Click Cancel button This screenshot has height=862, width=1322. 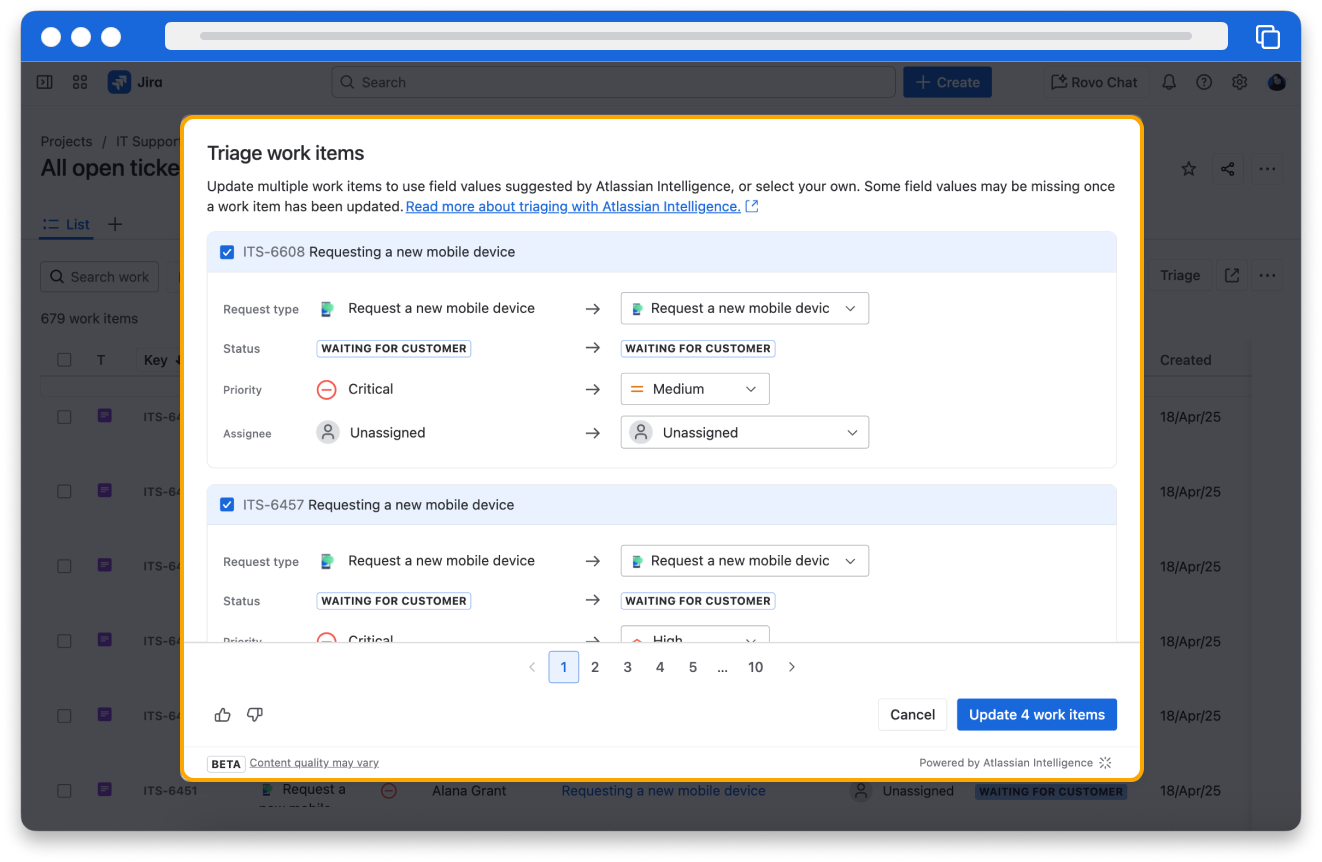pos(913,714)
